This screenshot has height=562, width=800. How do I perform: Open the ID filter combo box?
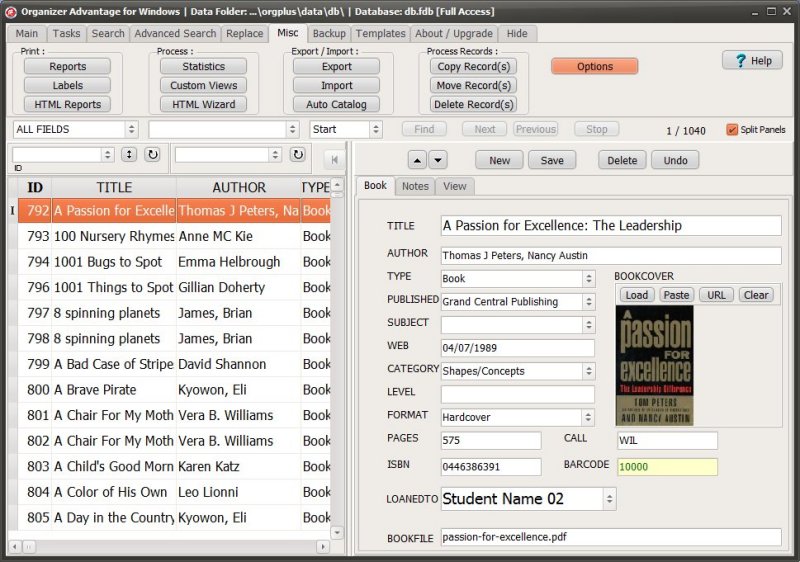pyautogui.click(x=107, y=155)
